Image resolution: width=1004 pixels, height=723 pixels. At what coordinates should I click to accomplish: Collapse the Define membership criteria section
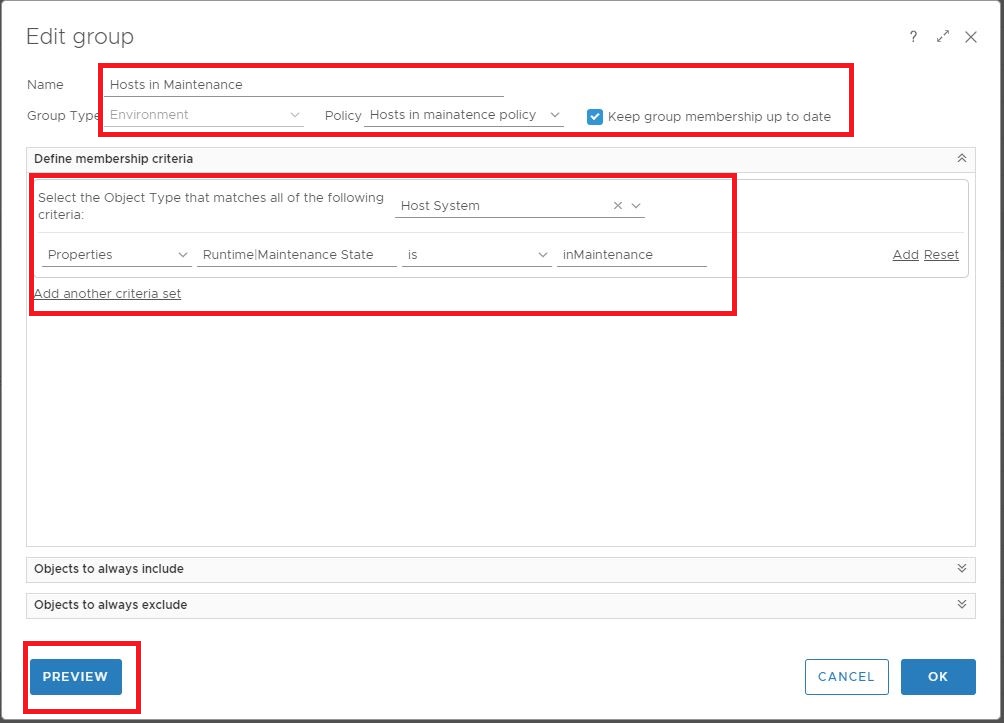961,159
